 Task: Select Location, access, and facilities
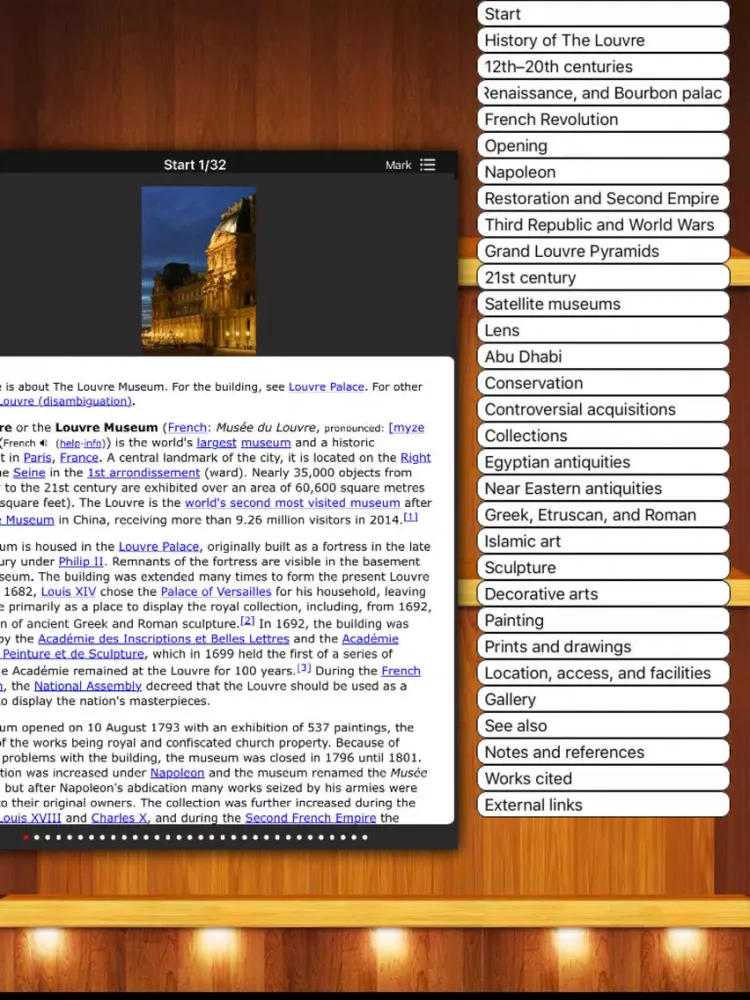tap(603, 673)
